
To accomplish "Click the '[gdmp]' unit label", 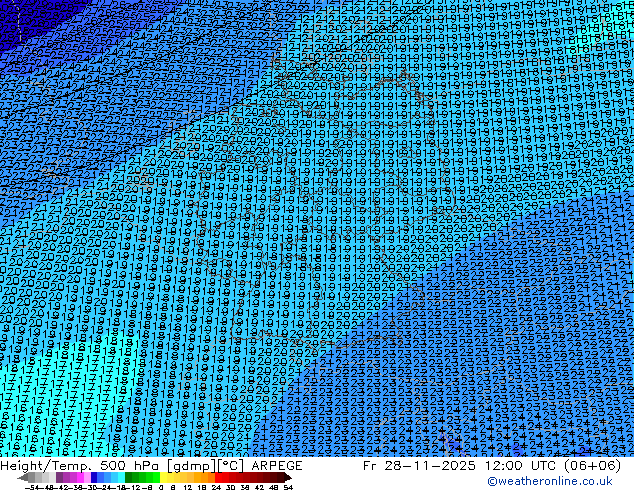I will [x=192, y=466].
